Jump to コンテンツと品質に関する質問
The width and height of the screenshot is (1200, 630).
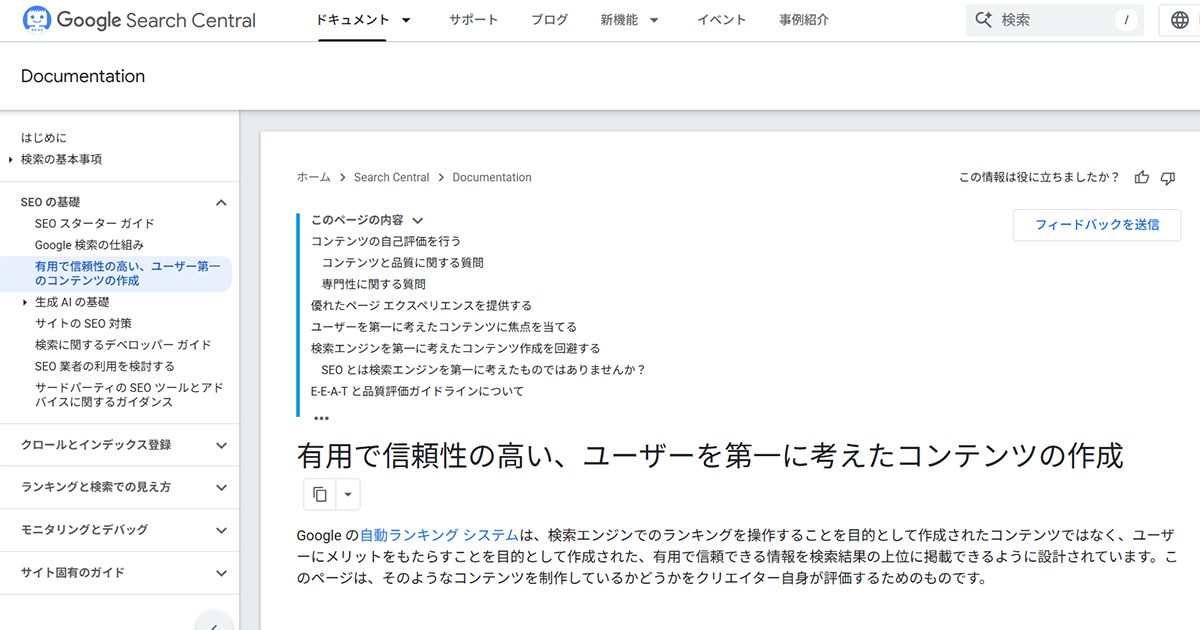(x=403, y=263)
